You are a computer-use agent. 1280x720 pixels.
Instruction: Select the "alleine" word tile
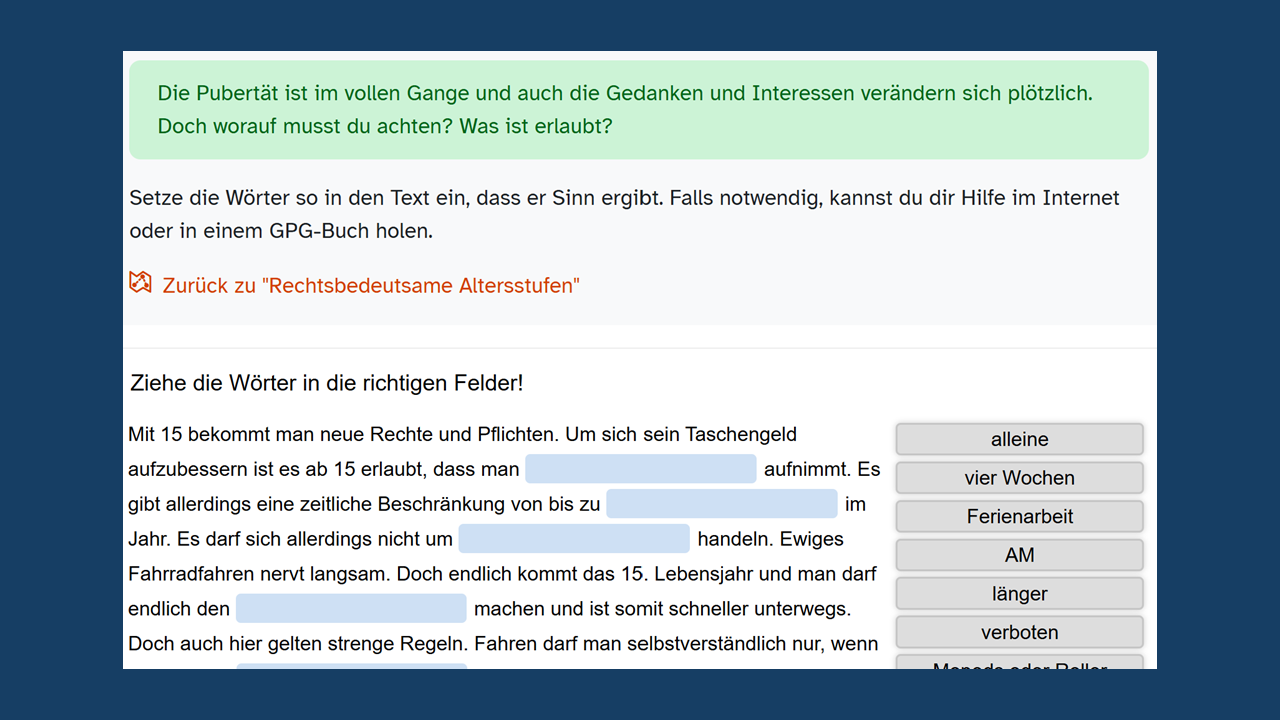coord(1019,439)
